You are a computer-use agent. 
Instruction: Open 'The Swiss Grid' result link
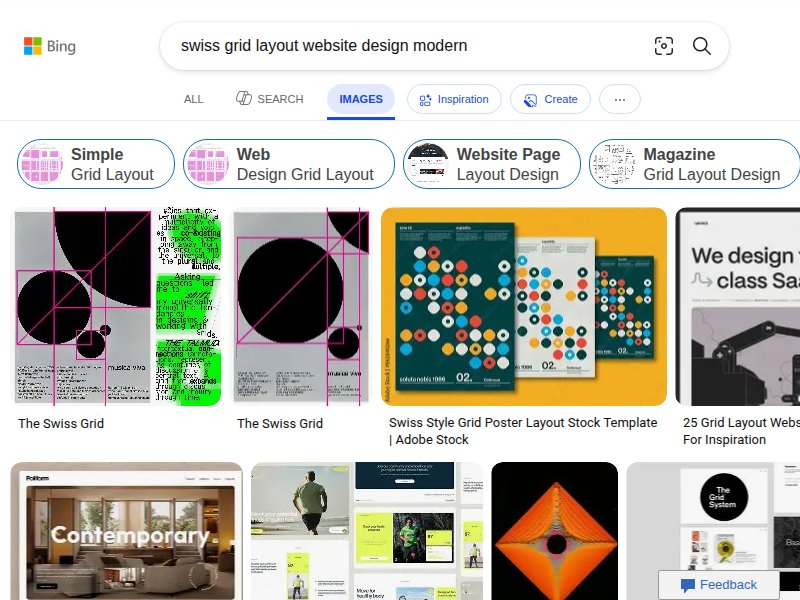[61, 423]
